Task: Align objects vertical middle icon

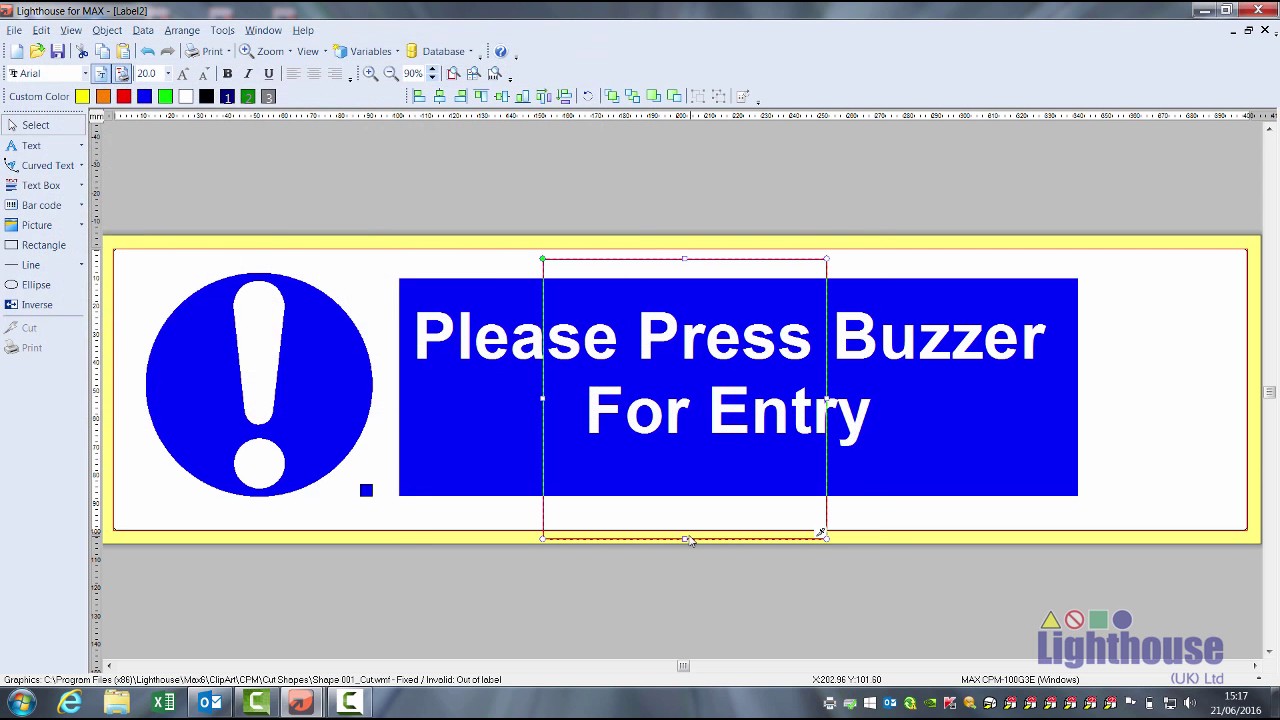Action: click(x=502, y=96)
